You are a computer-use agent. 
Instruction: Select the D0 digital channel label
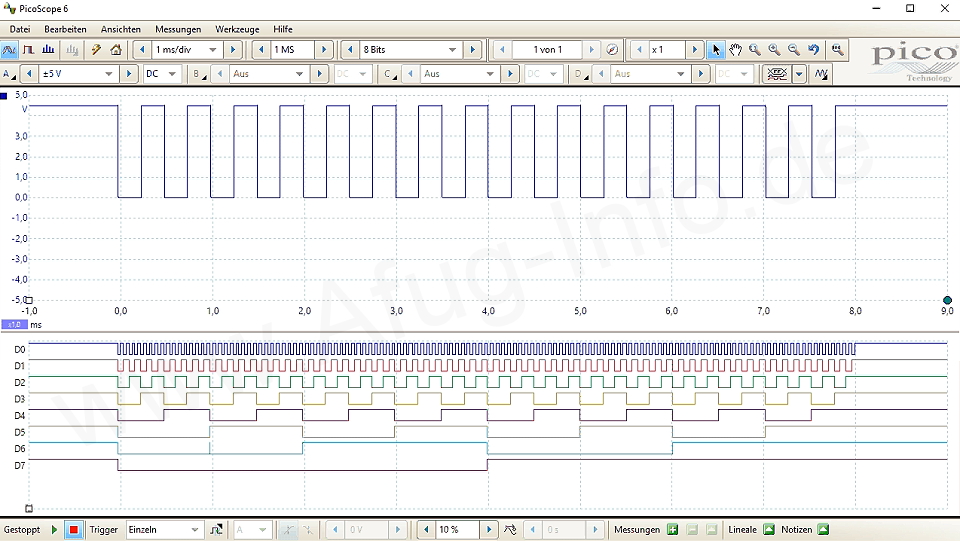click(20, 349)
